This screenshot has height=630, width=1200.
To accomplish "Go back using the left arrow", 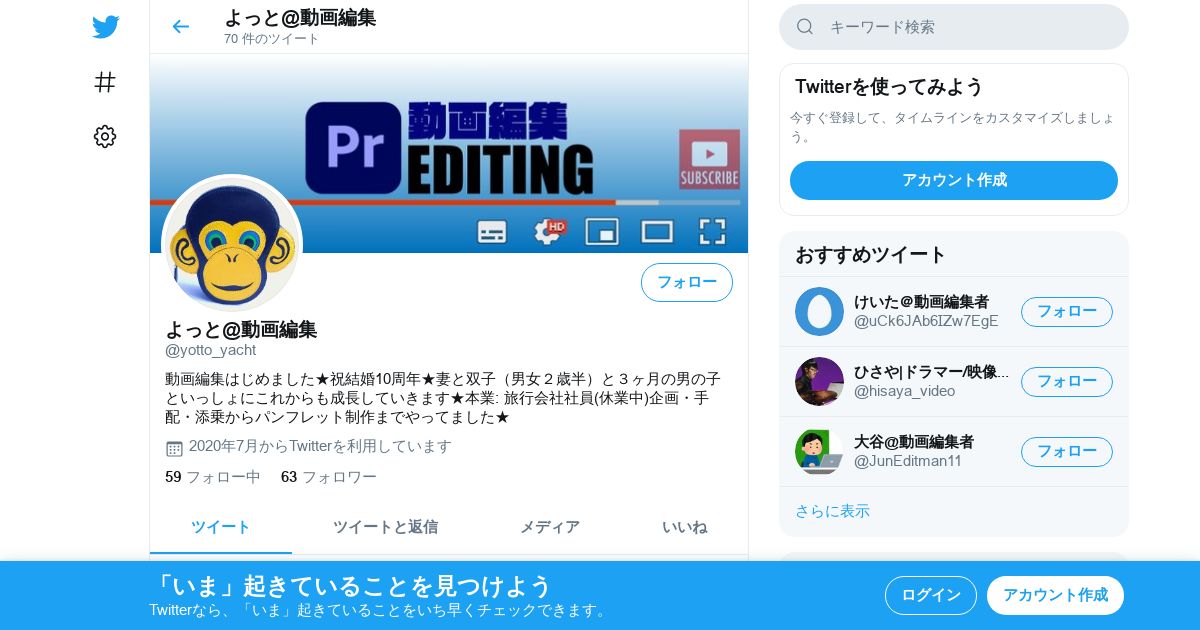I will tap(180, 27).
